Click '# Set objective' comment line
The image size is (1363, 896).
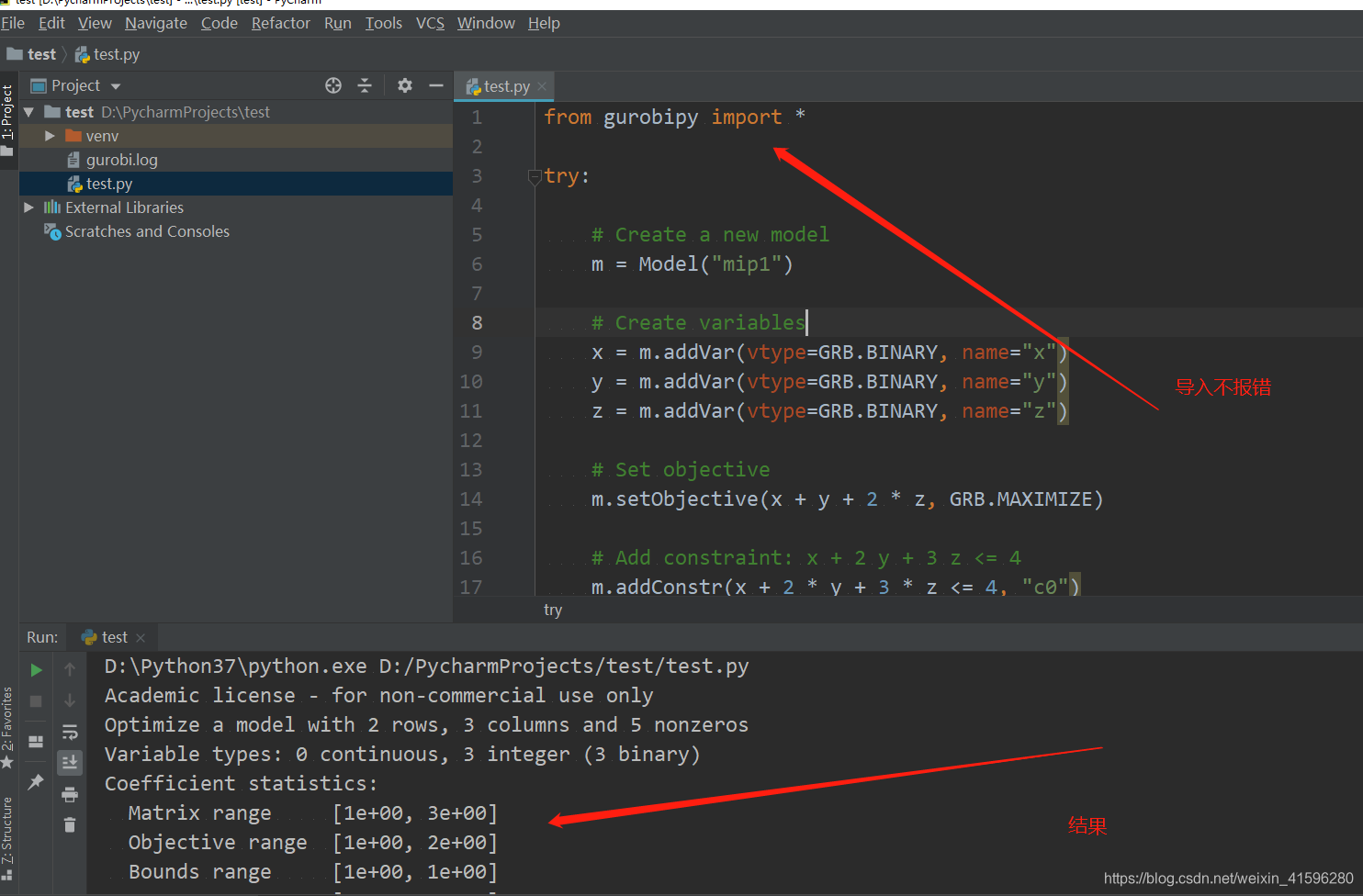(681, 470)
